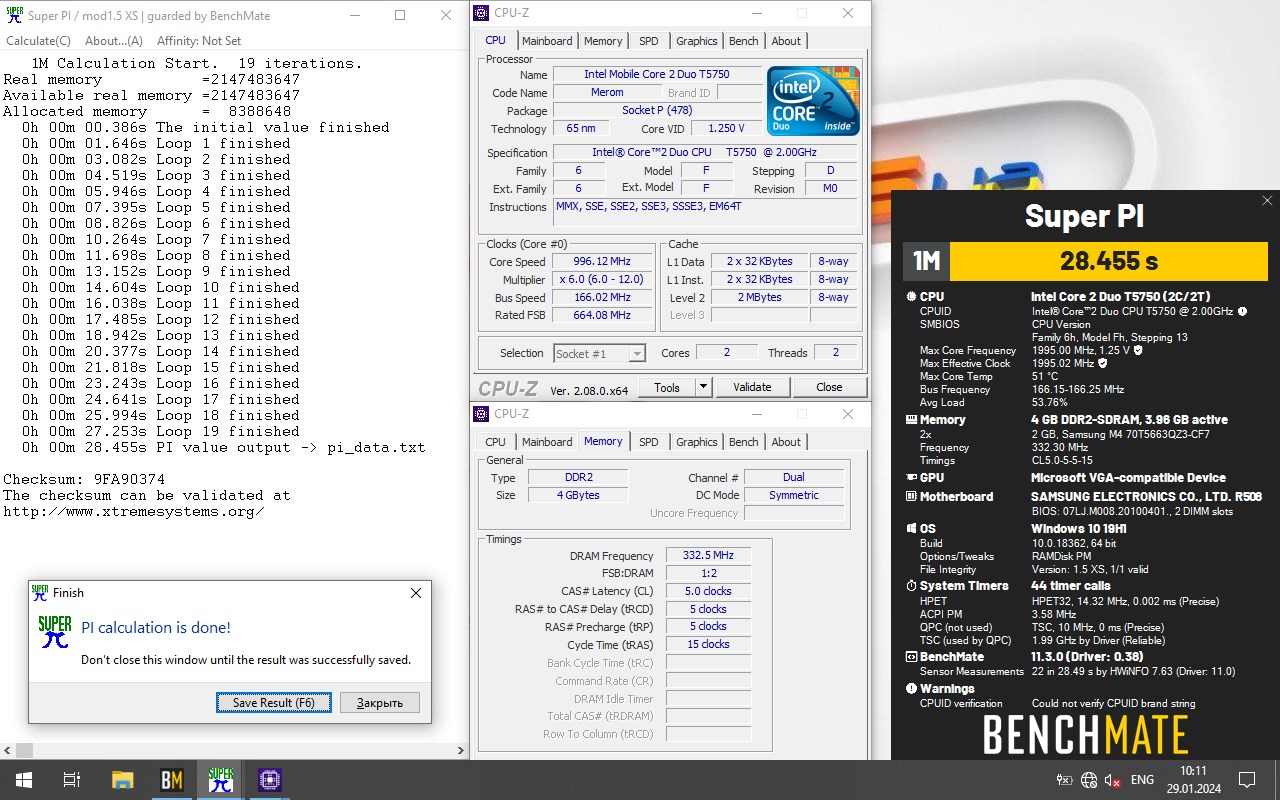
Task: Click the BenchMate BM taskbar icon
Action: (x=172, y=780)
